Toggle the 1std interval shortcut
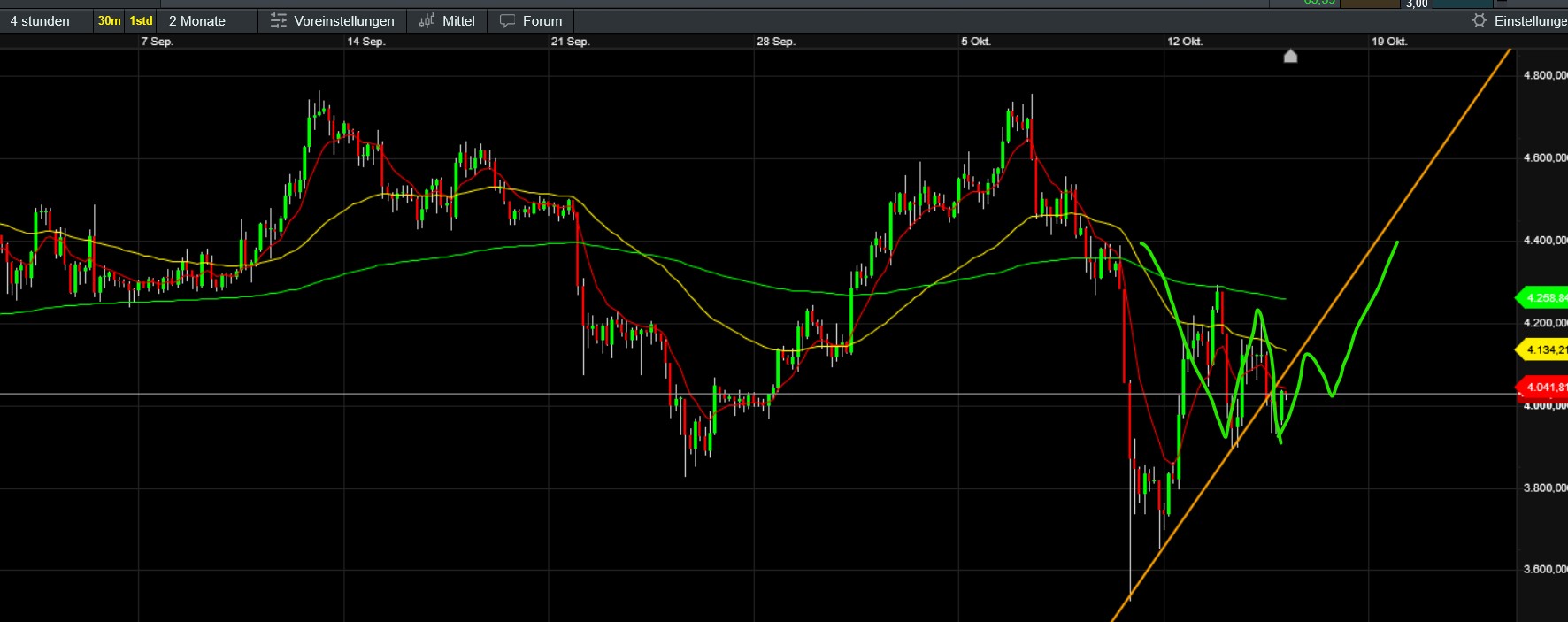 pyautogui.click(x=141, y=20)
